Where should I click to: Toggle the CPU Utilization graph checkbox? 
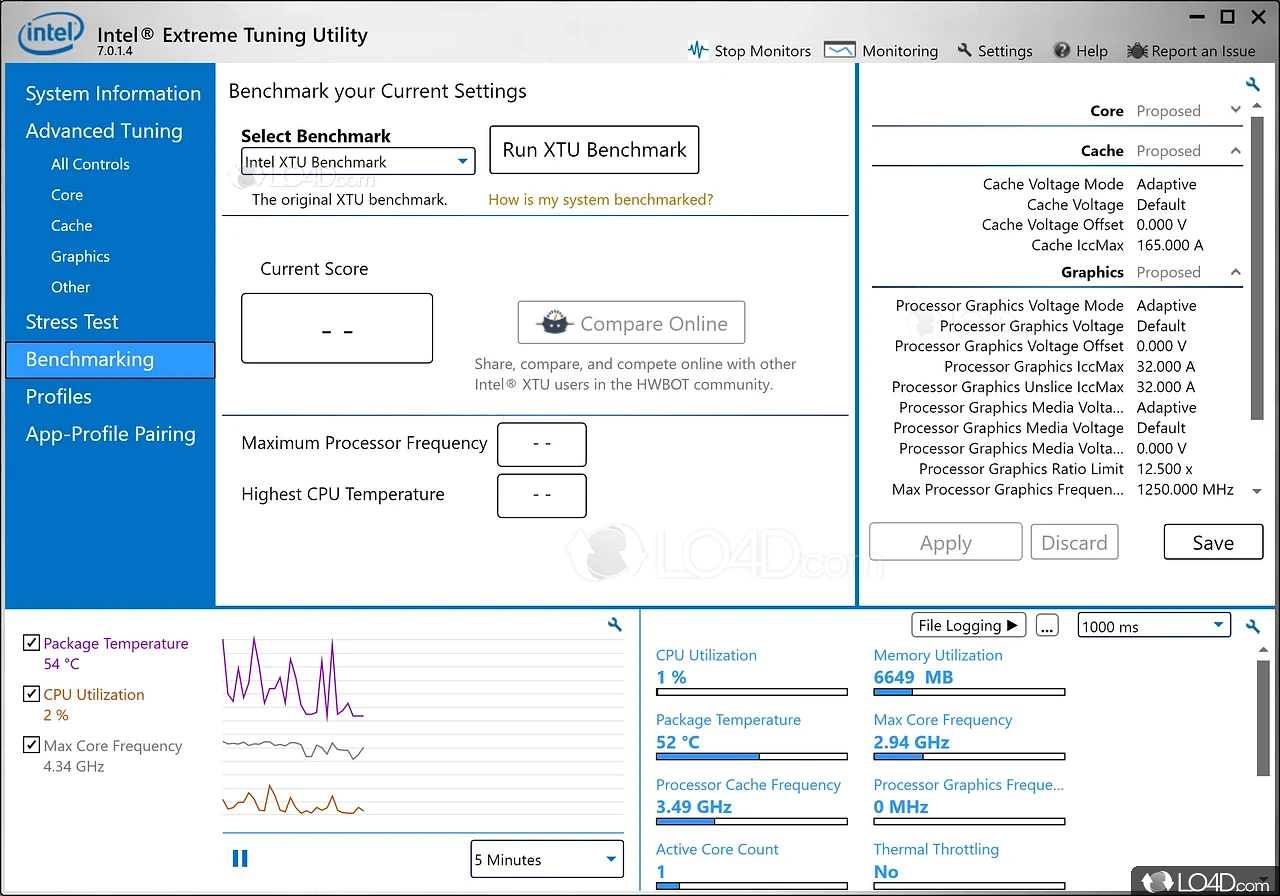(x=31, y=694)
